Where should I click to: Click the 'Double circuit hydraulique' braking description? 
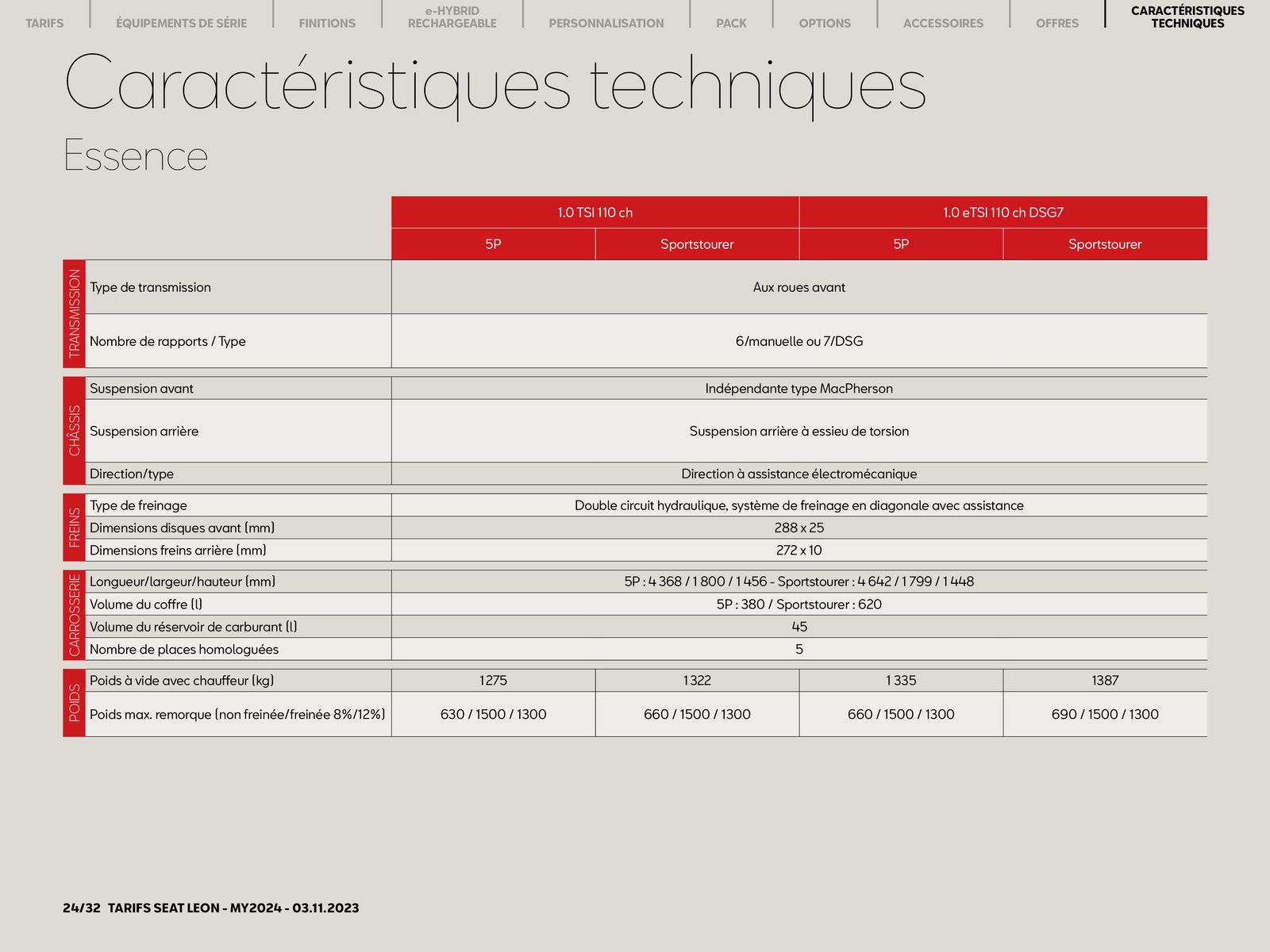pyautogui.click(x=799, y=505)
